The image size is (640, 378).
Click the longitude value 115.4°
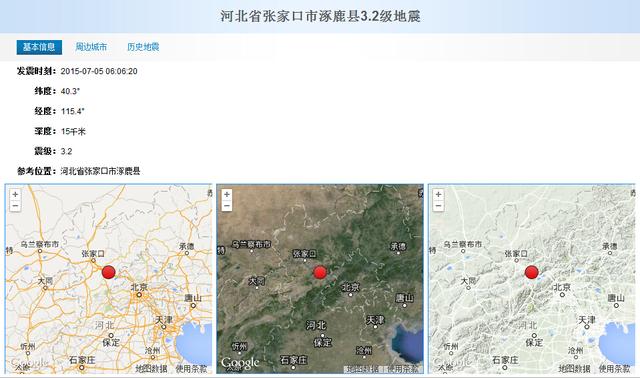click(x=73, y=111)
